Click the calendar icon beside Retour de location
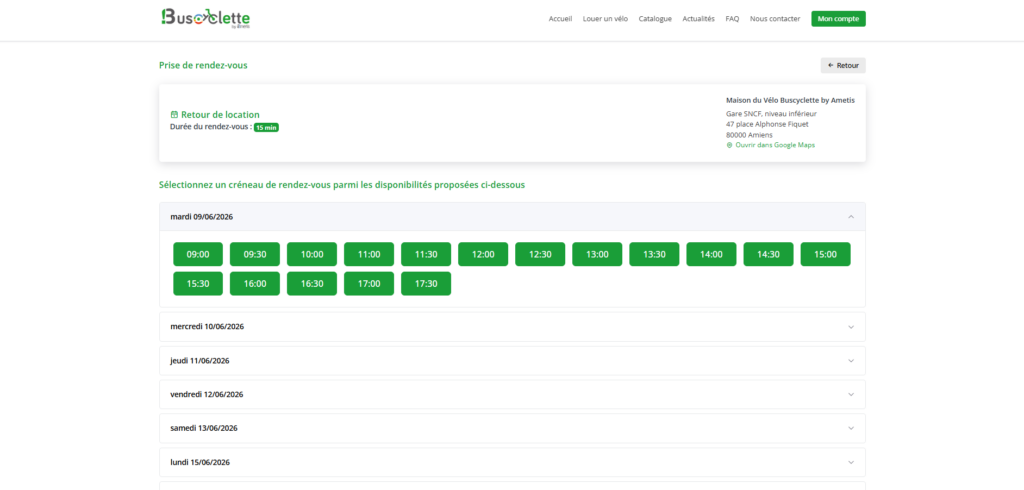Image resolution: width=1024 pixels, height=490 pixels. click(x=174, y=114)
